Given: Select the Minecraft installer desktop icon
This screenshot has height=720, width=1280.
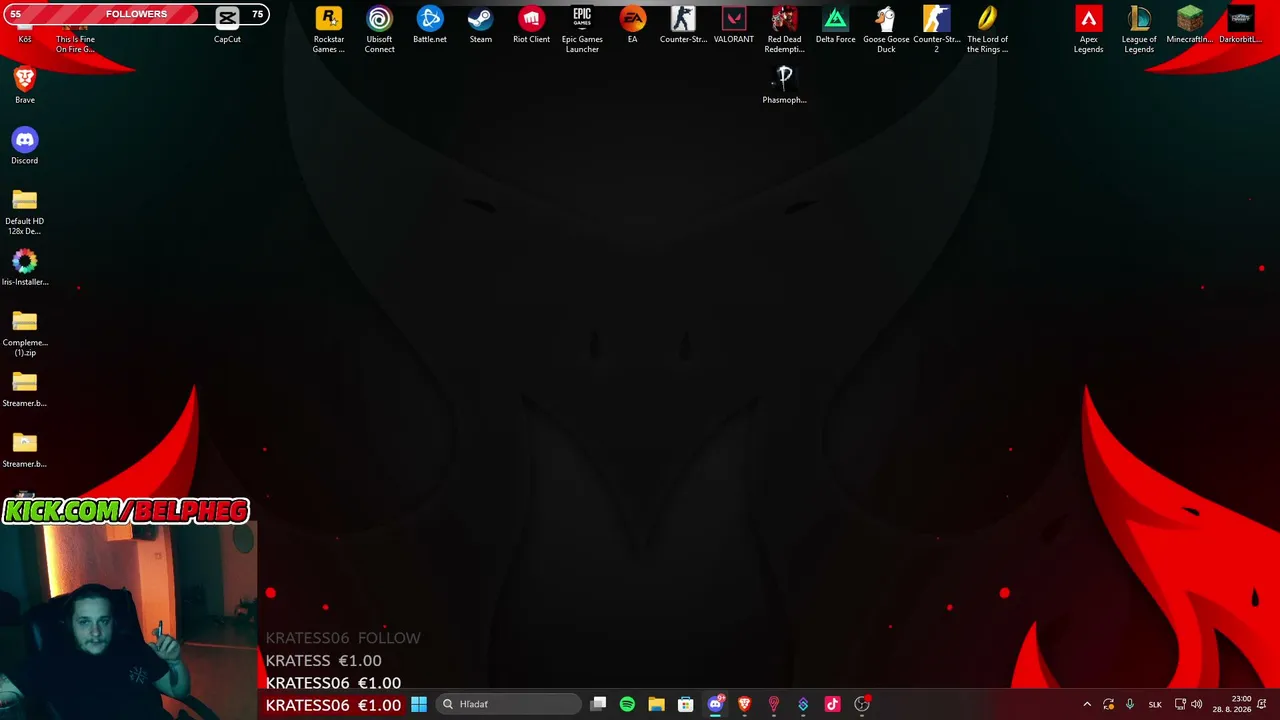Looking at the screenshot, I should click(1189, 26).
